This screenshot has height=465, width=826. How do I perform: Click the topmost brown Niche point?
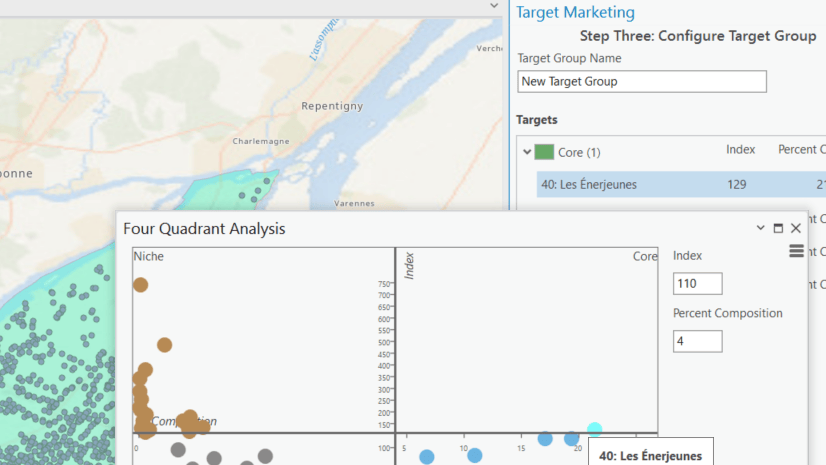click(x=141, y=285)
